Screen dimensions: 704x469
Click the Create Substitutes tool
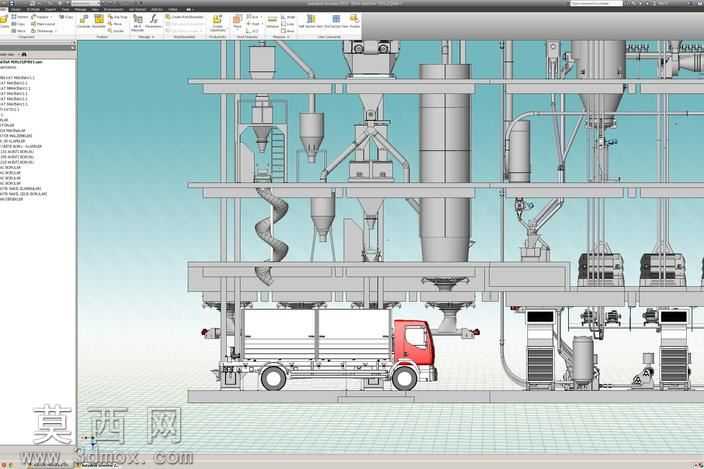pos(217,23)
